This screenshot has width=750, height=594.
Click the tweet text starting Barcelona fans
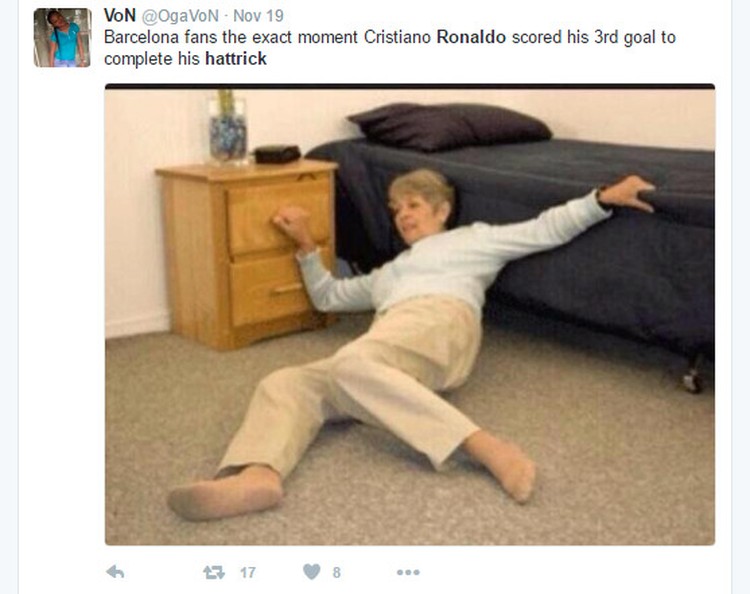tap(390, 48)
